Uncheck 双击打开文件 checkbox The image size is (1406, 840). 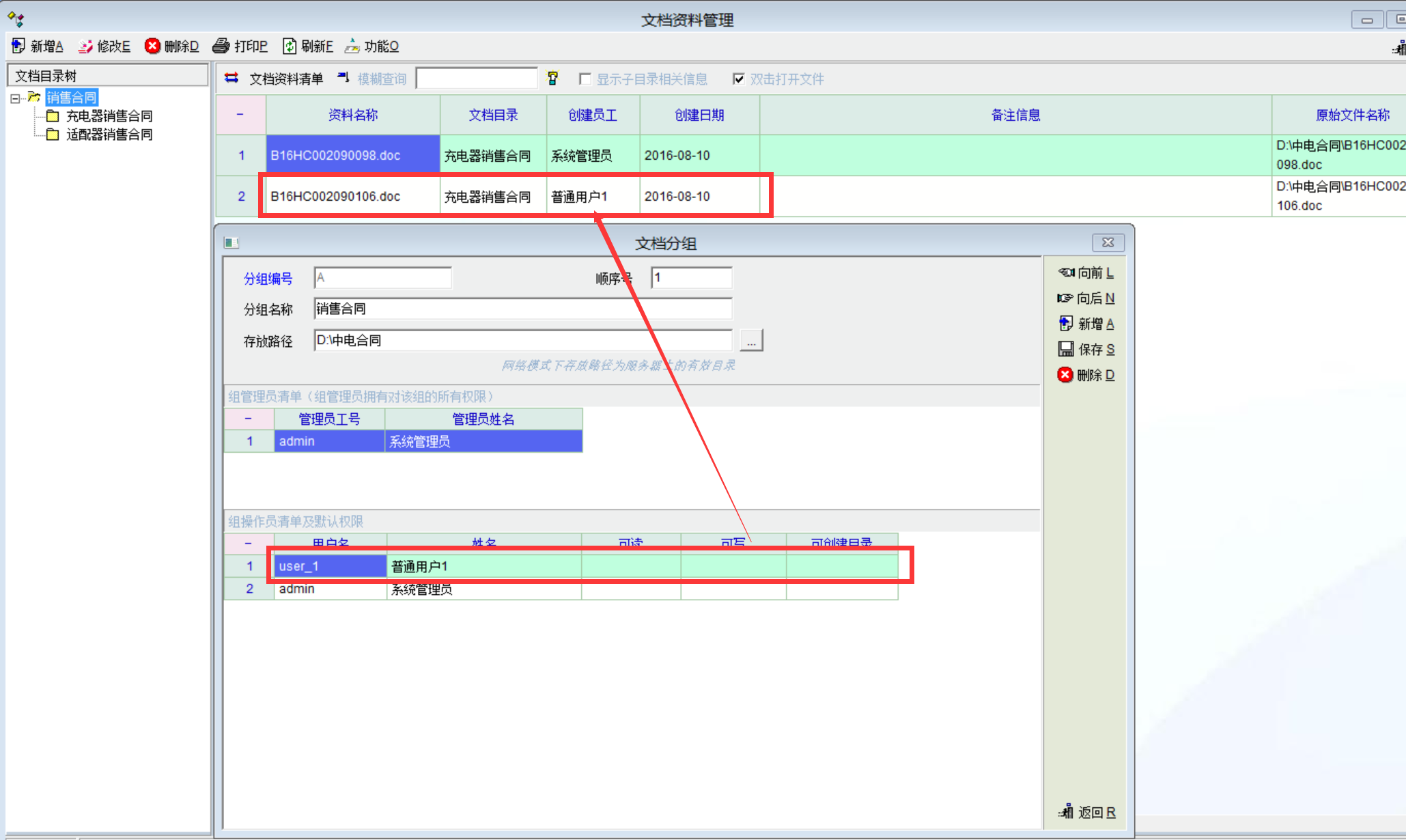click(x=738, y=79)
